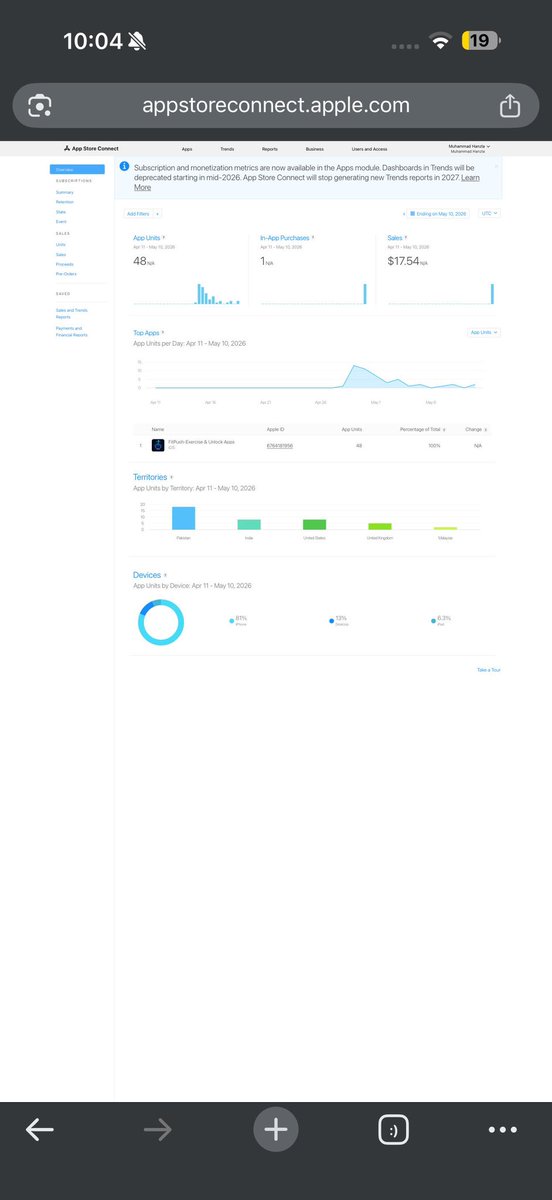Click the FitPush app icon thumbnail
This screenshot has height=1200, width=552.
point(158,444)
